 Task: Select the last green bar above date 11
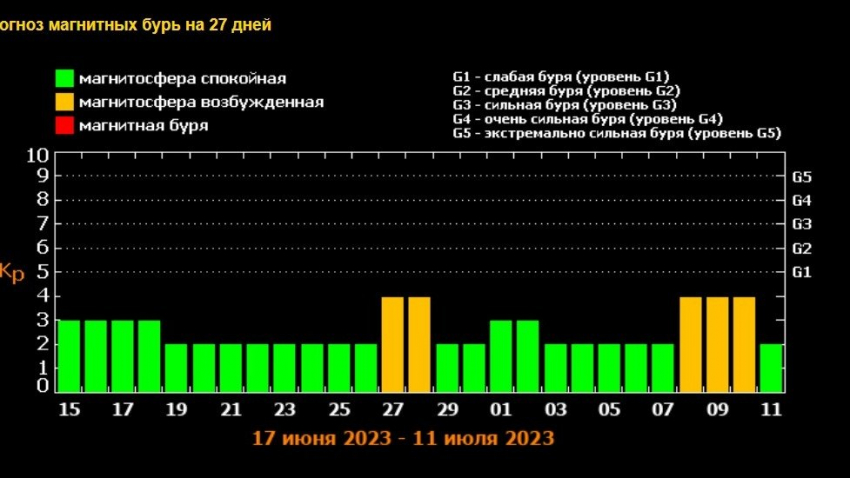coord(770,367)
